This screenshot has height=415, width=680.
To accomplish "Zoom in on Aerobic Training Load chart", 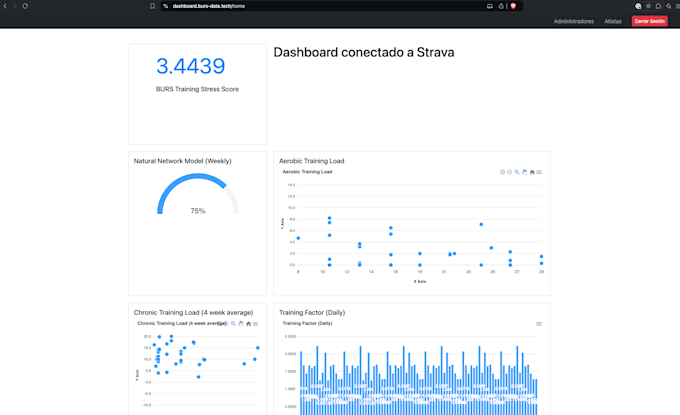I will point(502,172).
